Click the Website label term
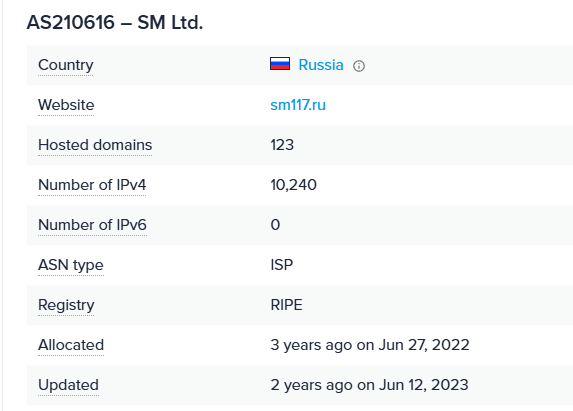This screenshot has height=411, width=573. tap(66, 105)
